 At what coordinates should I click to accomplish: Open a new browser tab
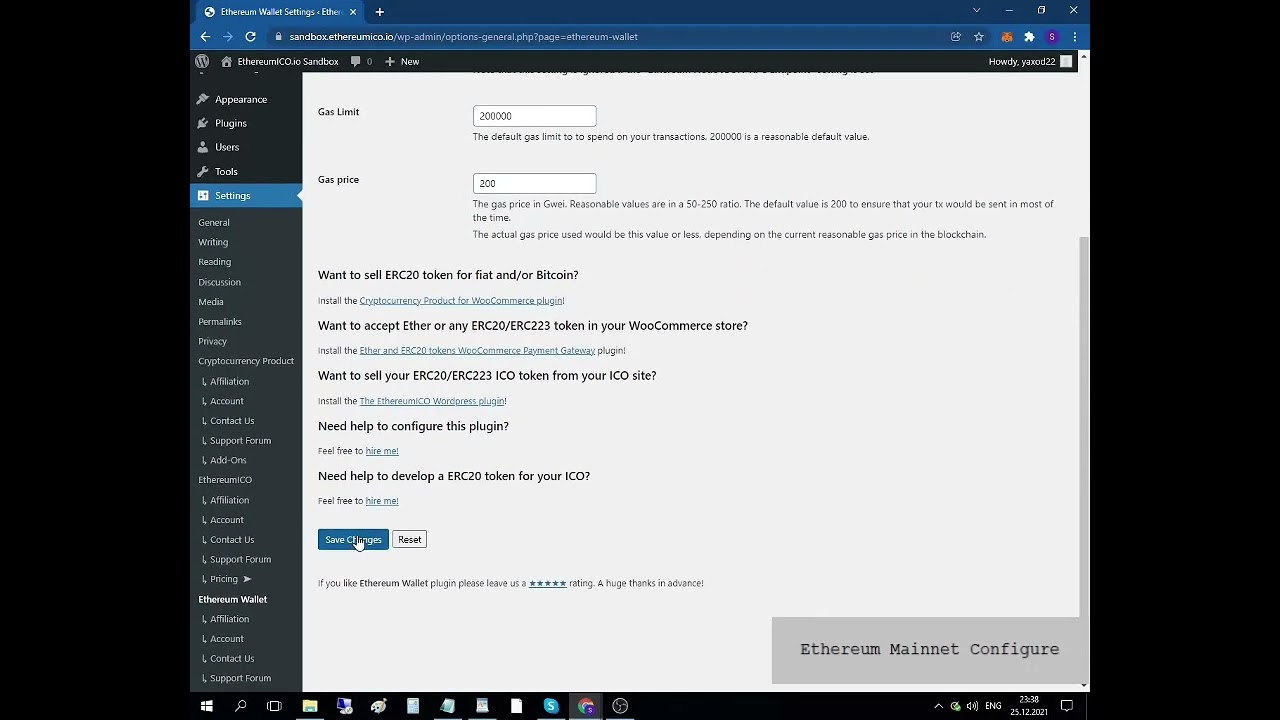tap(379, 12)
